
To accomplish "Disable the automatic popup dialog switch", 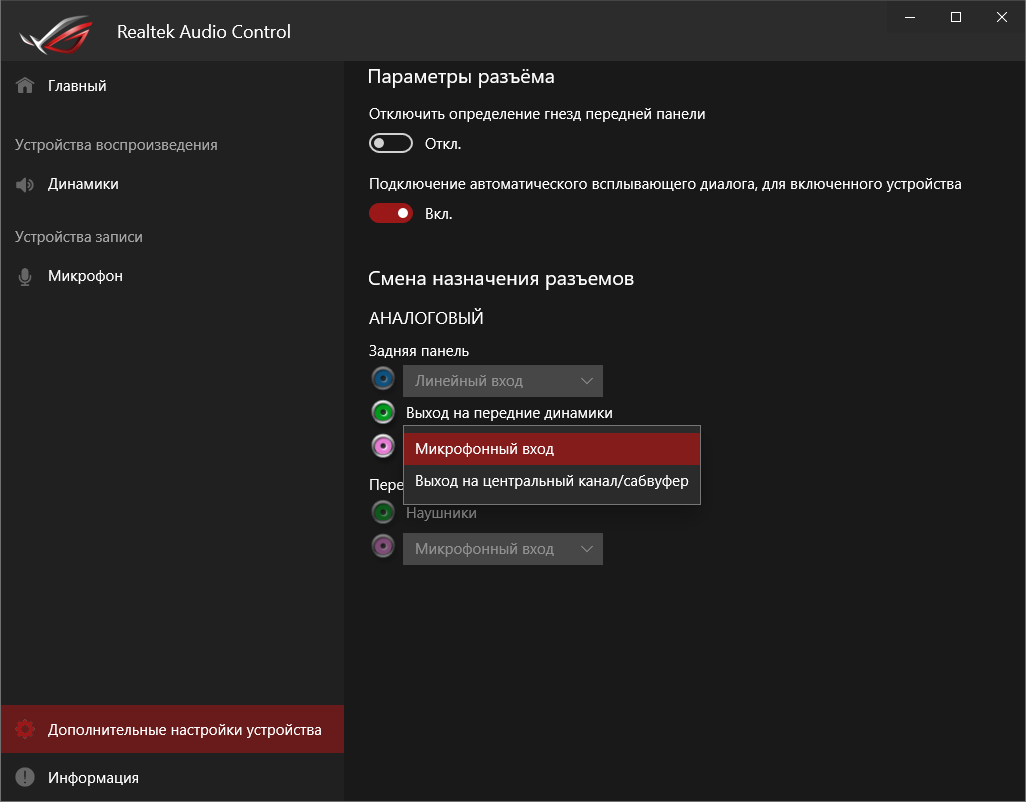I will [391, 213].
